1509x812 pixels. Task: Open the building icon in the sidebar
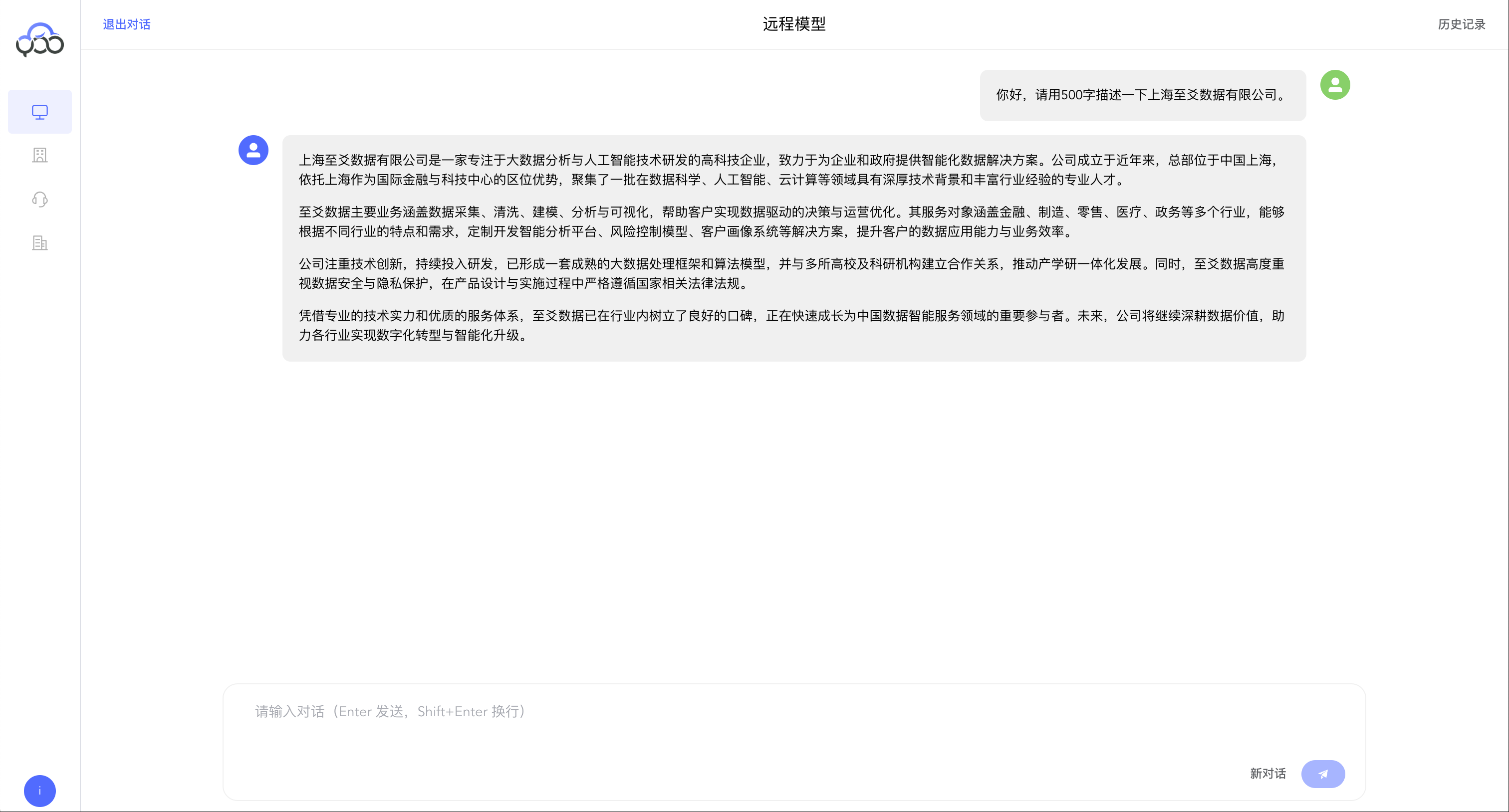pyautogui.click(x=39, y=155)
